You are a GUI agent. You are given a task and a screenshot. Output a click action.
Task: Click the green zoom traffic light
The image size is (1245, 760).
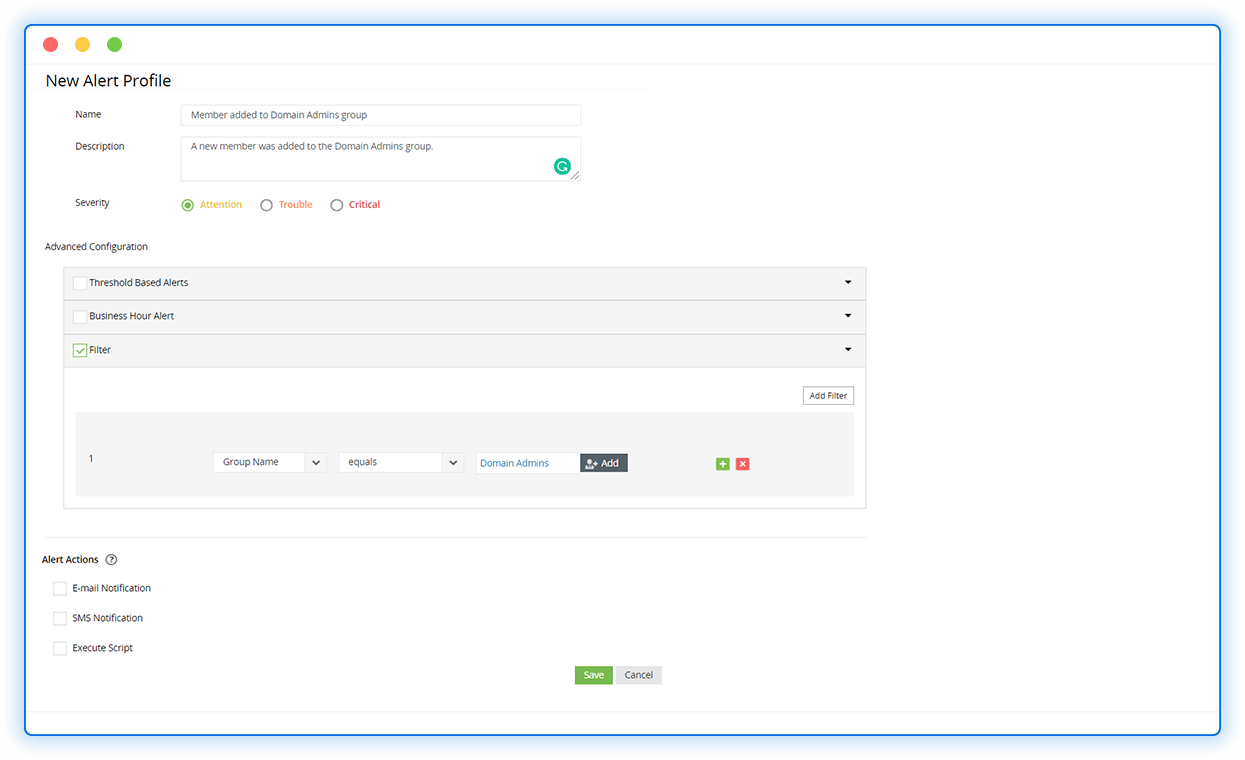pos(114,44)
